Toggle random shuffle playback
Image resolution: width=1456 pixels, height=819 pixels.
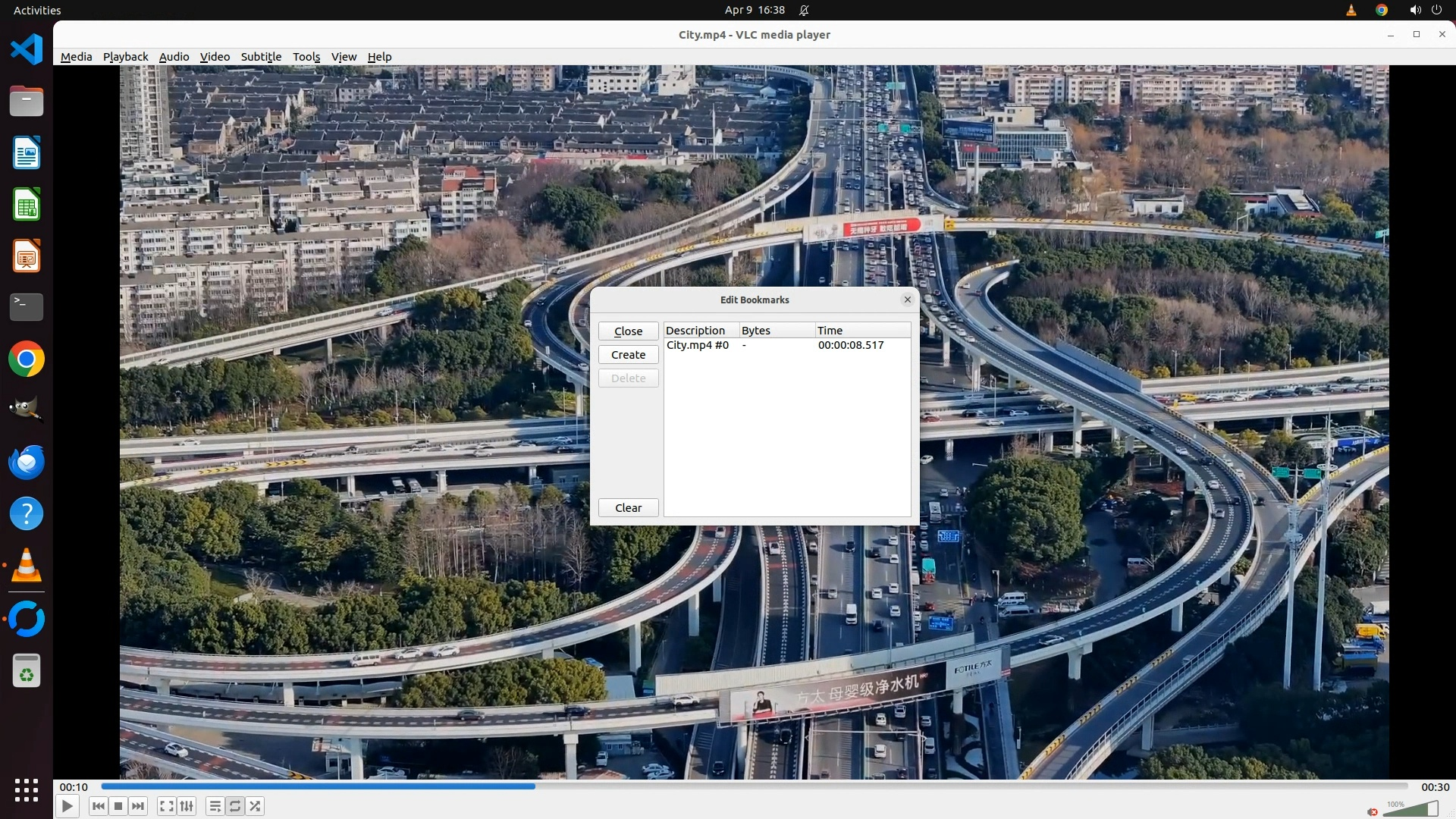(256, 806)
